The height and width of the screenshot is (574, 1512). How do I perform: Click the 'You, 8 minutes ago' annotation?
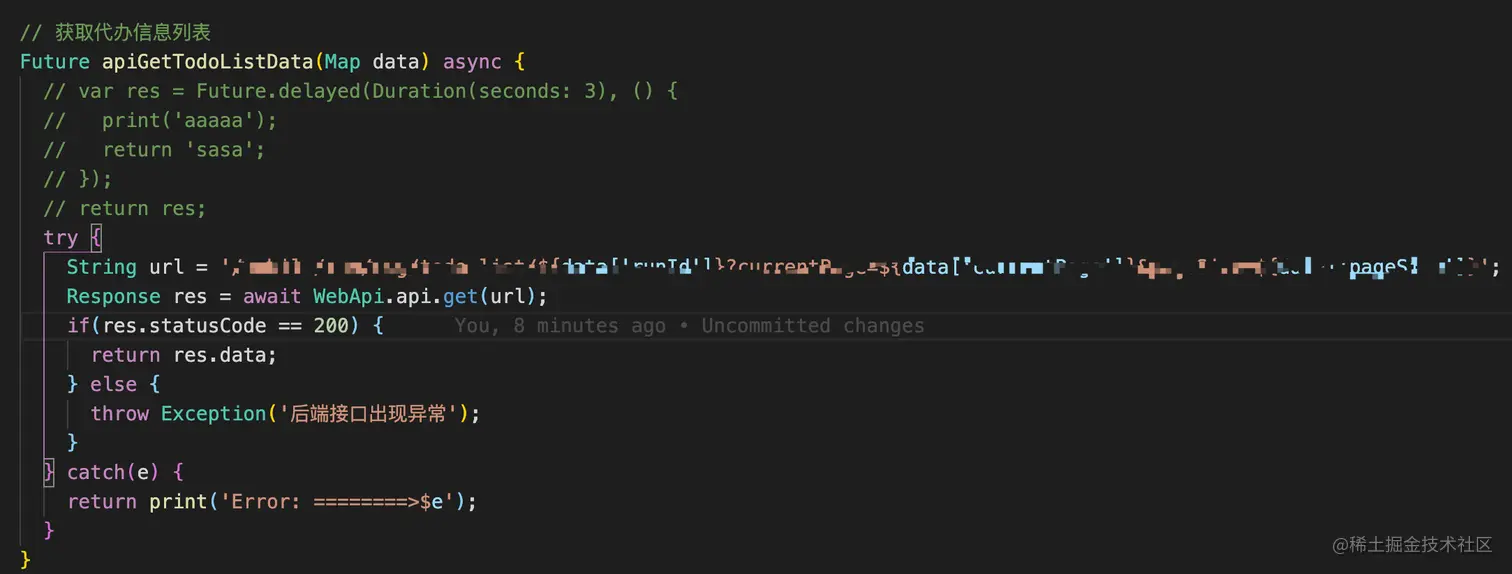pos(559,326)
